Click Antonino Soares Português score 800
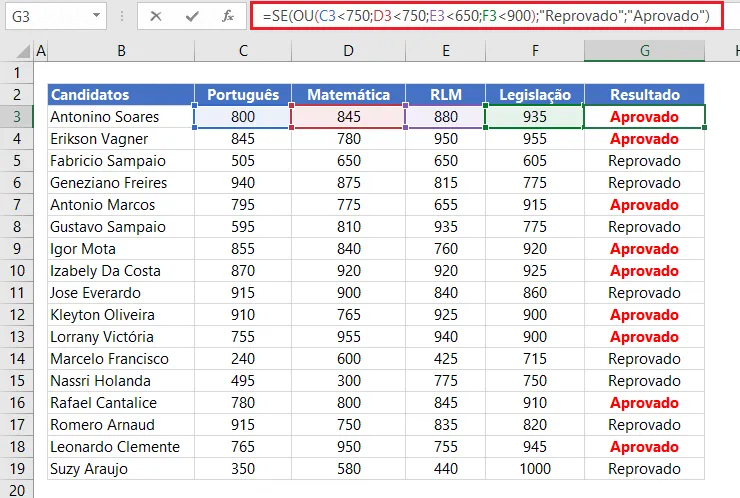Image resolution: width=740 pixels, height=498 pixels. 243,117
